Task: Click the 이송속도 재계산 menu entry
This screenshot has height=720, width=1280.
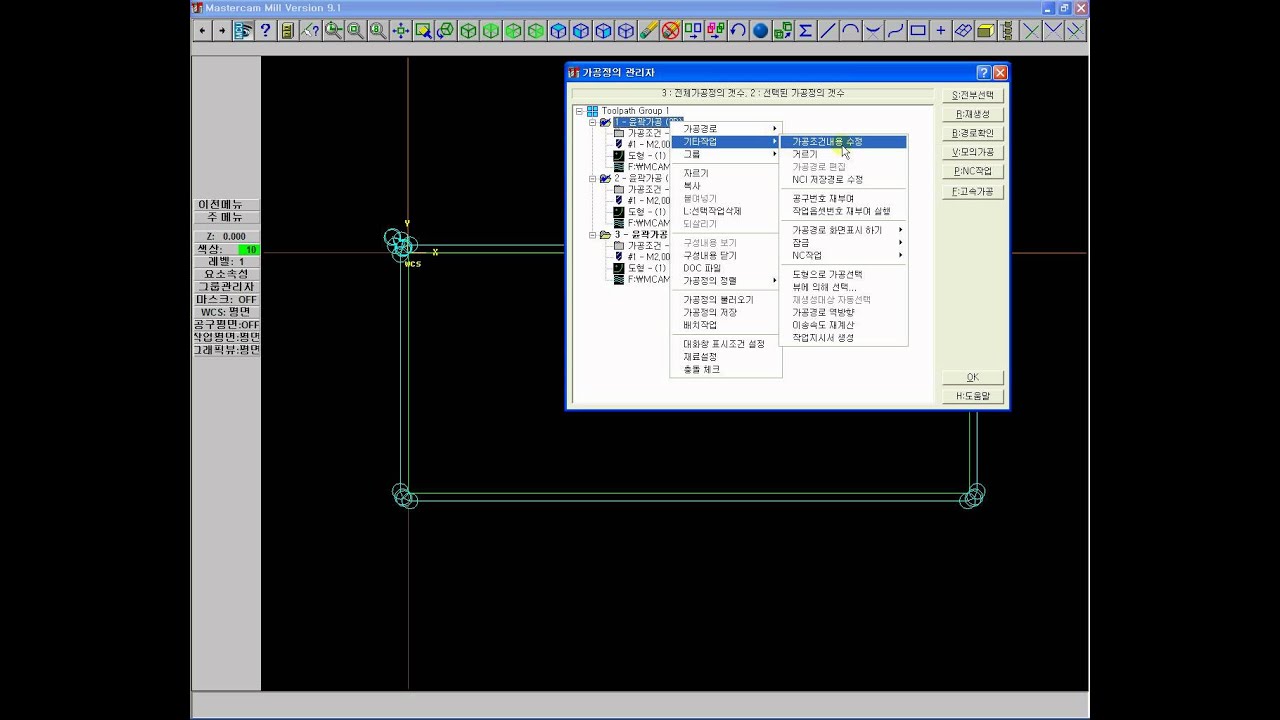Action: 843,325
